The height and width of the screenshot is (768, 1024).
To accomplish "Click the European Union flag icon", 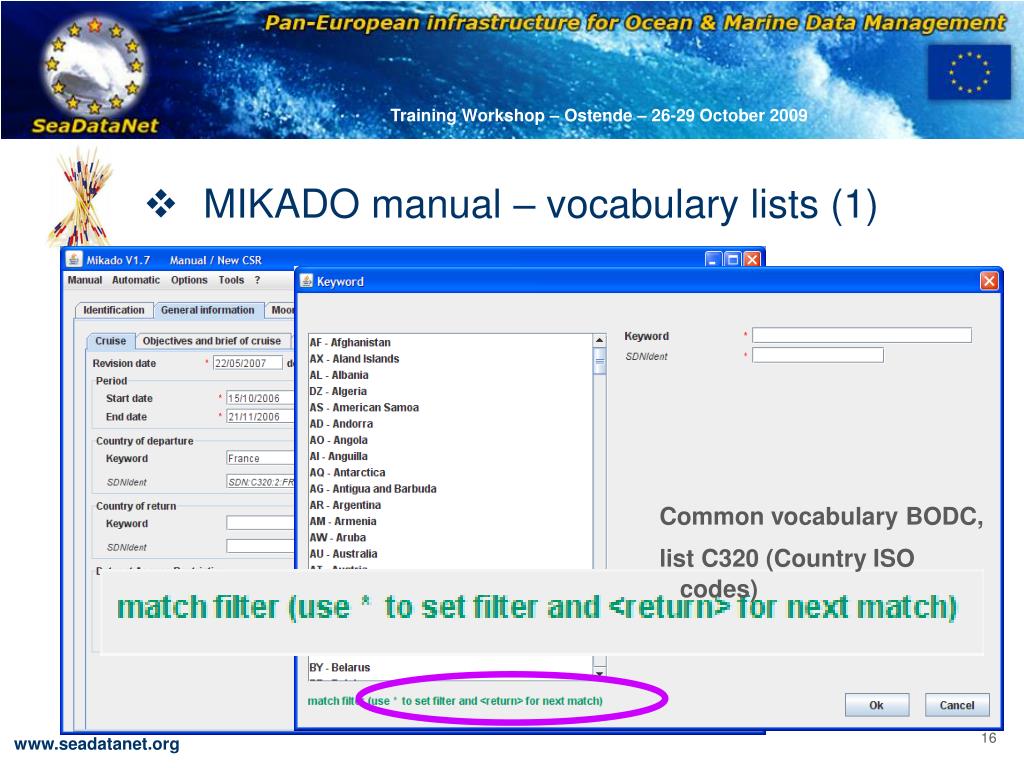I will click(x=969, y=72).
